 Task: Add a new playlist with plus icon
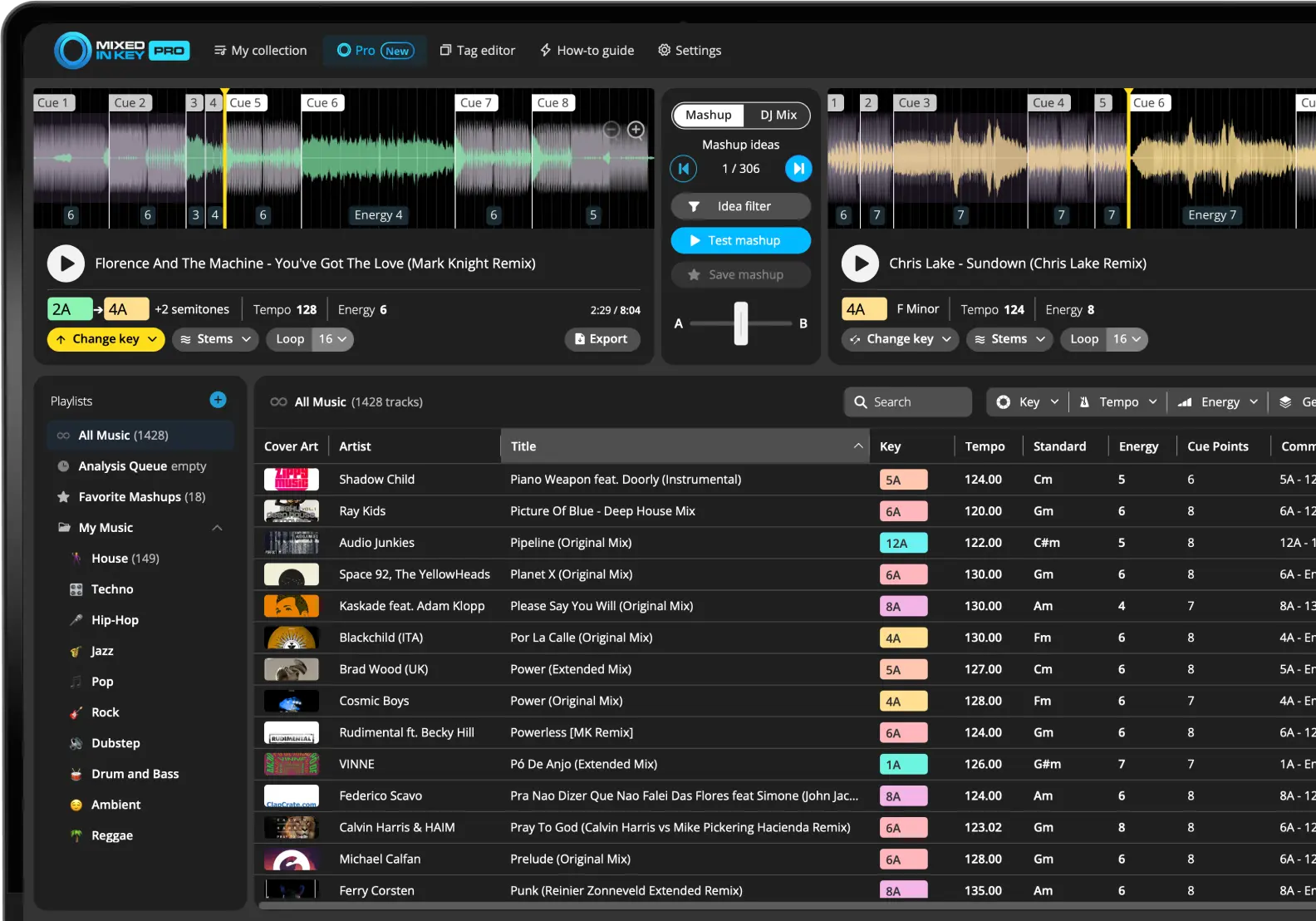tap(218, 400)
